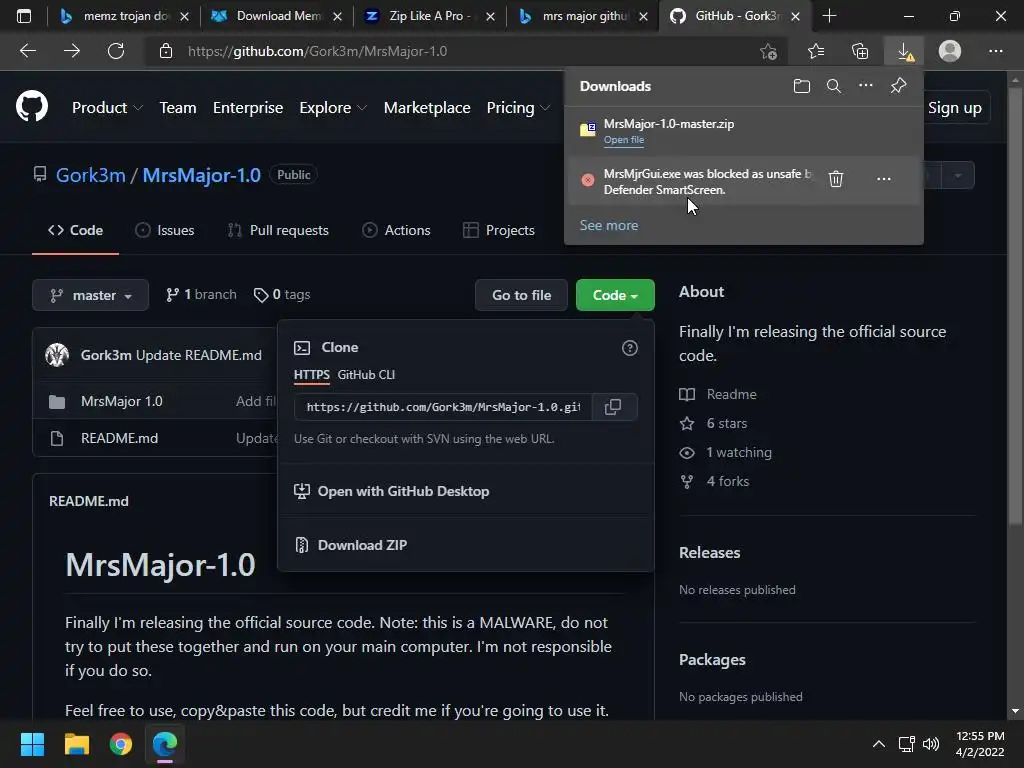Expand the Explore menu
1024x768 pixels.
pyautogui.click(x=333, y=108)
